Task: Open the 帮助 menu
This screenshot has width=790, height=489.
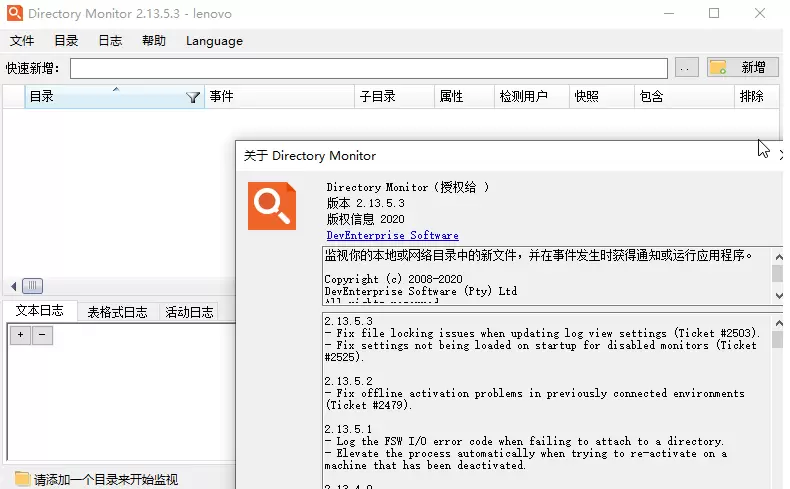Action: tap(154, 41)
